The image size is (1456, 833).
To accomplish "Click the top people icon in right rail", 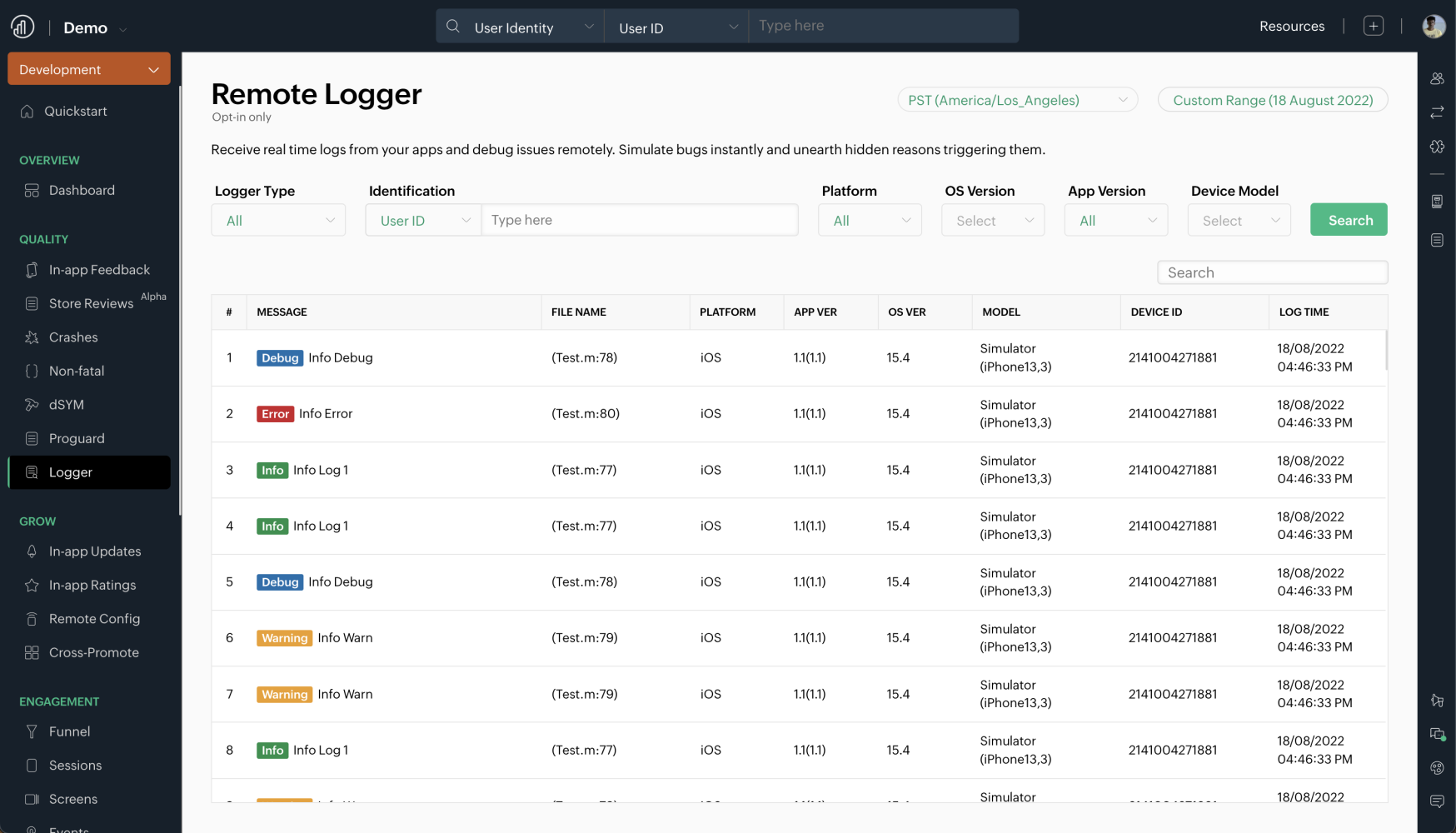I will [x=1437, y=78].
